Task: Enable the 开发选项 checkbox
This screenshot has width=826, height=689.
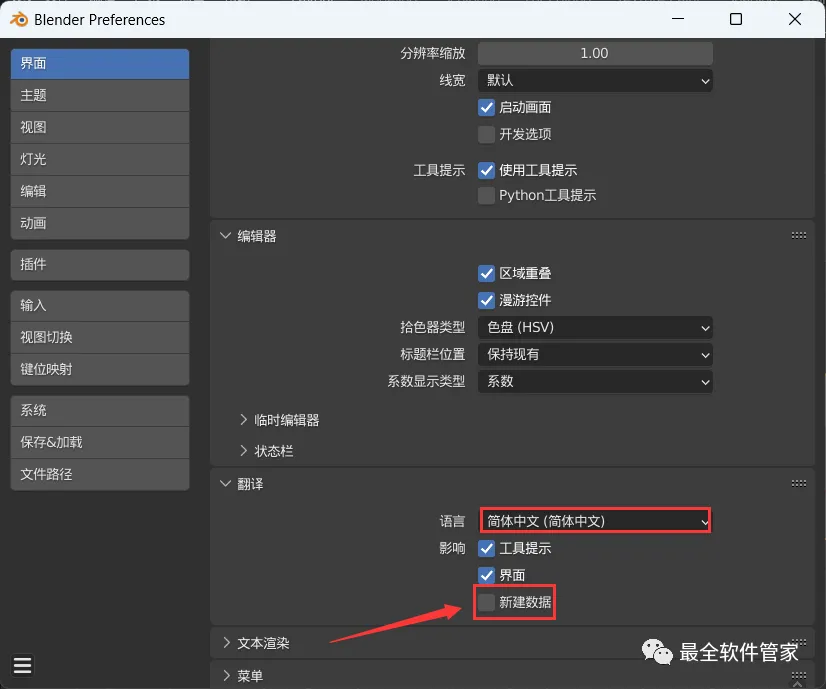Action: [x=486, y=134]
